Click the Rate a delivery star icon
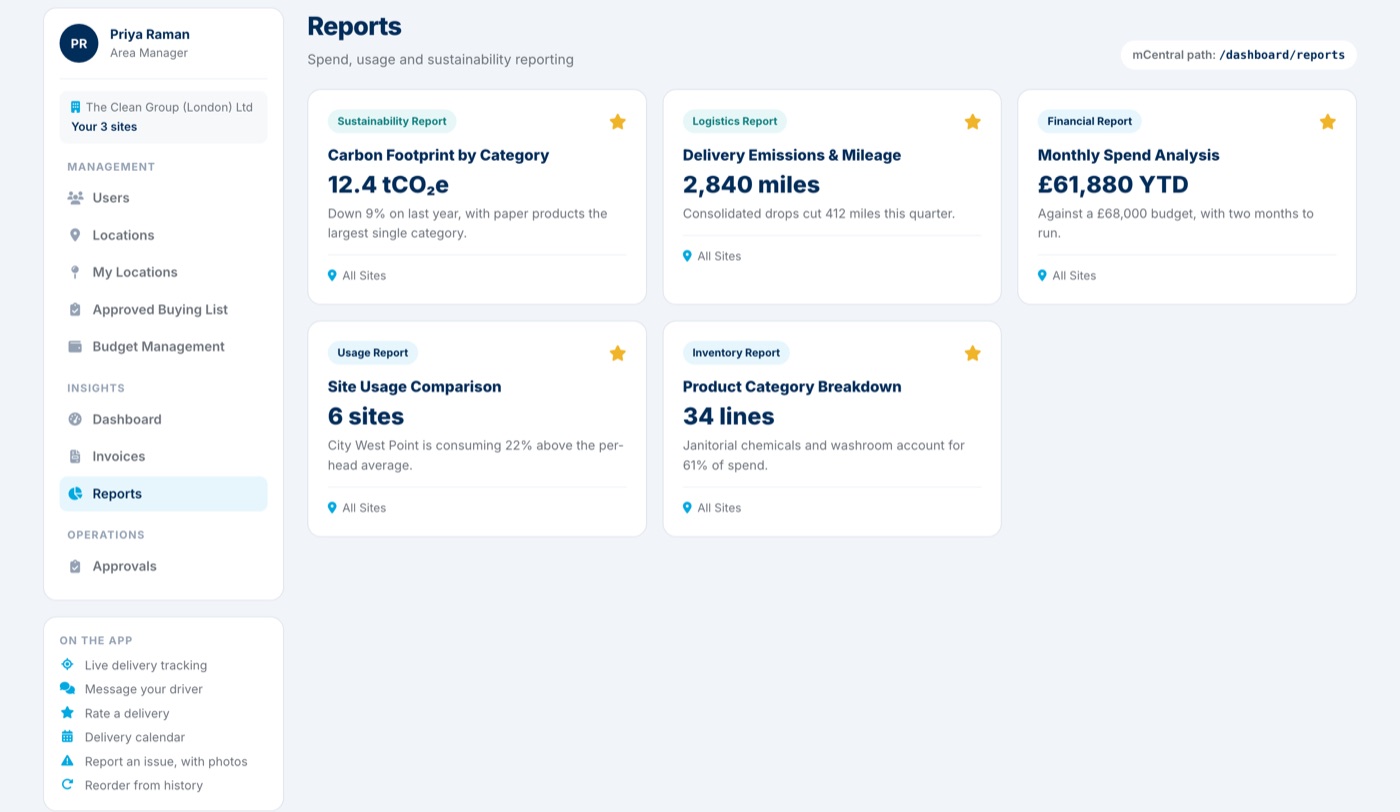The height and width of the screenshot is (812, 1400). click(x=67, y=713)
